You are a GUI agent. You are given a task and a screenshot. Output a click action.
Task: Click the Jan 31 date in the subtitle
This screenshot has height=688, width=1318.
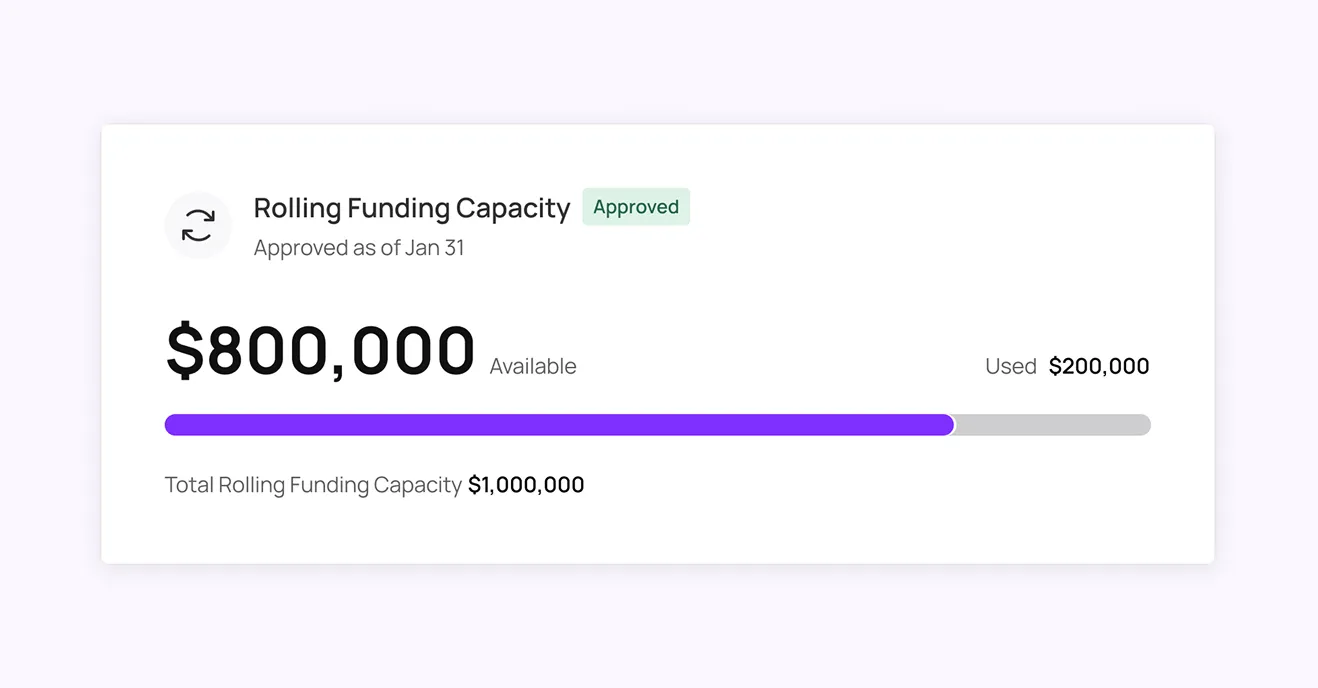pyautogui.click(x=435, y=248)
